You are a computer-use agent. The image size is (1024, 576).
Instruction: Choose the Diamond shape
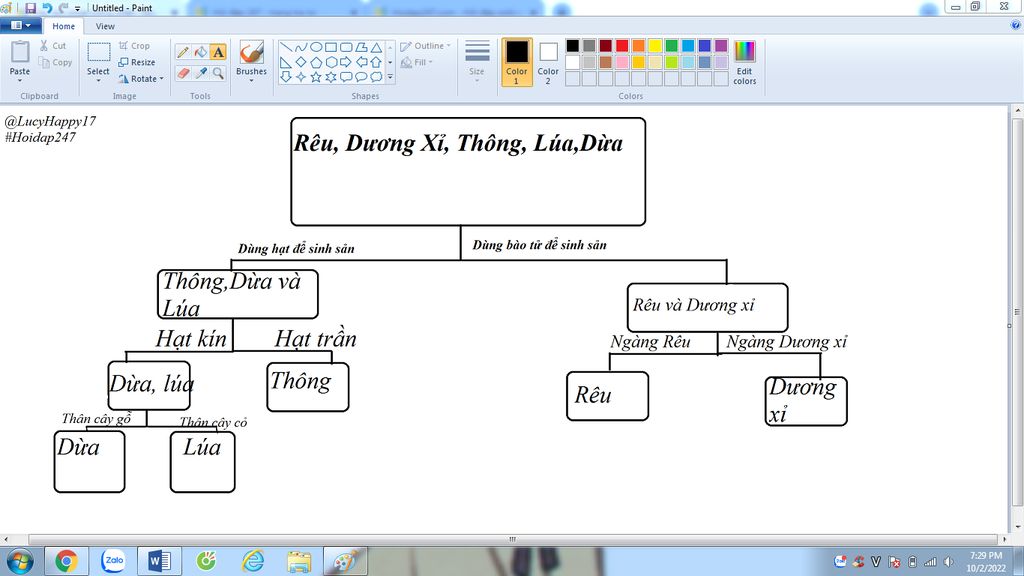[300, 63]
